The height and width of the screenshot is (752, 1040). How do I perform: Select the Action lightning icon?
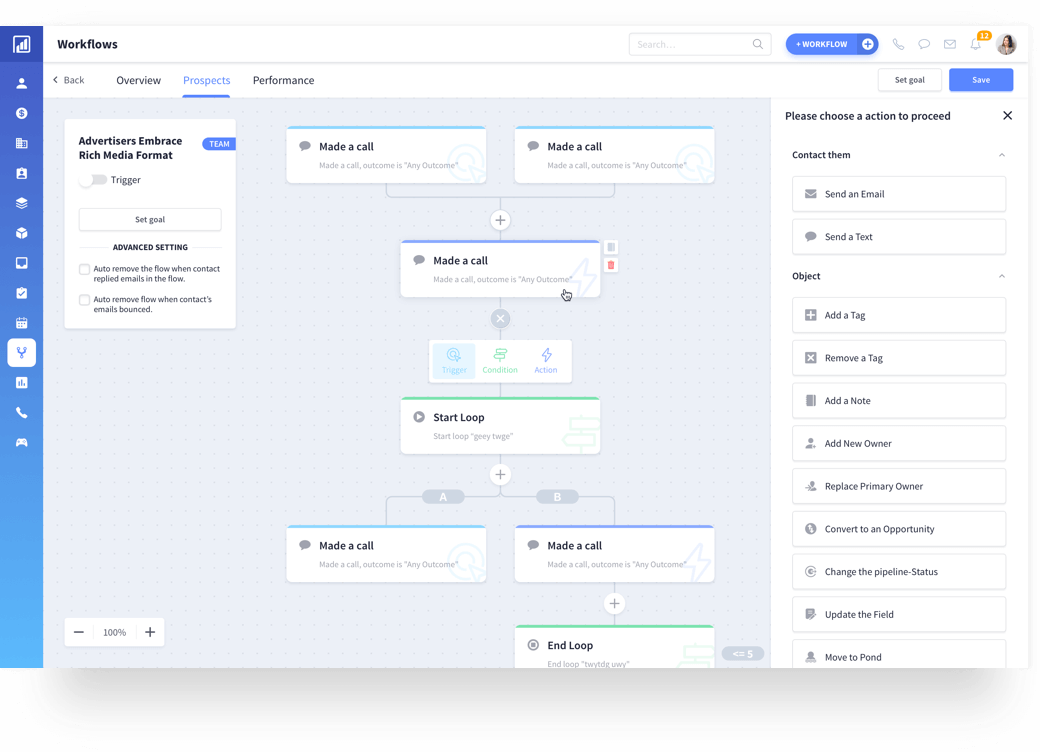click(546, 360)
